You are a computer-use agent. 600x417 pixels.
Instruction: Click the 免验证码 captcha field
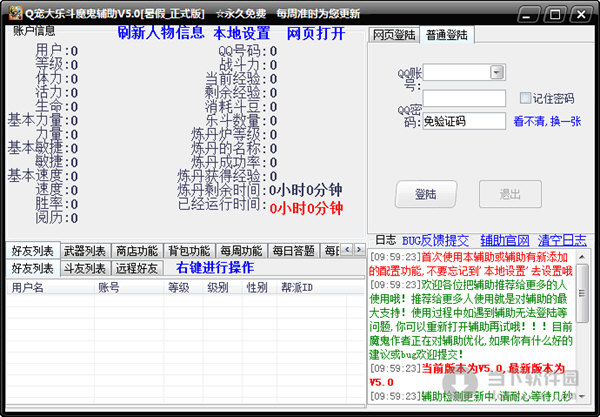click(464, 121)
